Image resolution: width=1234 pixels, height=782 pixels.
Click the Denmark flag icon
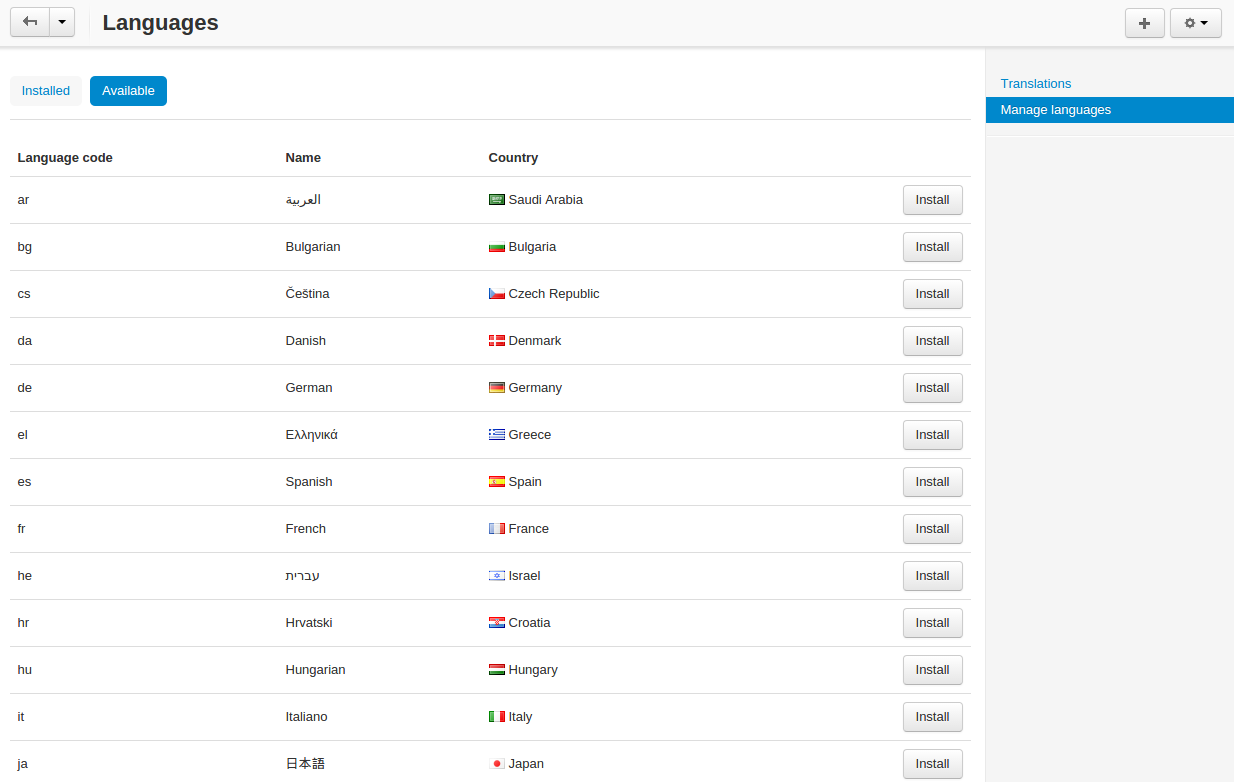tap(497, 341)
